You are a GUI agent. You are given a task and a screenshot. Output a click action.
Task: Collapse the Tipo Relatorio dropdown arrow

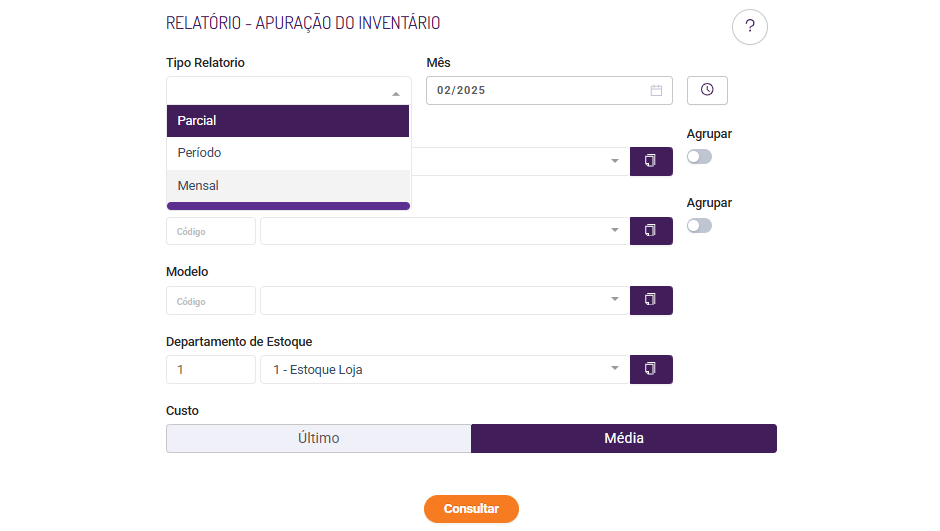395,93
